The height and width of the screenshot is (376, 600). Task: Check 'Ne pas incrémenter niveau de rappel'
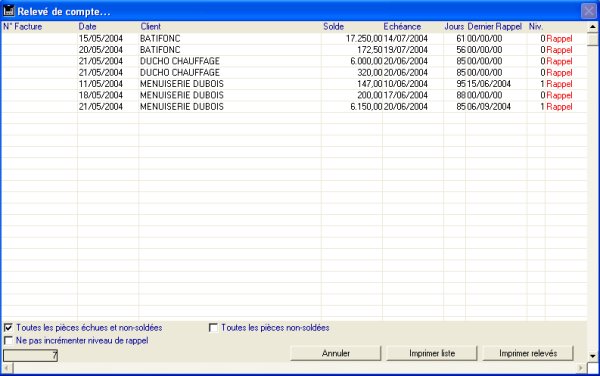tap(8, 340)
